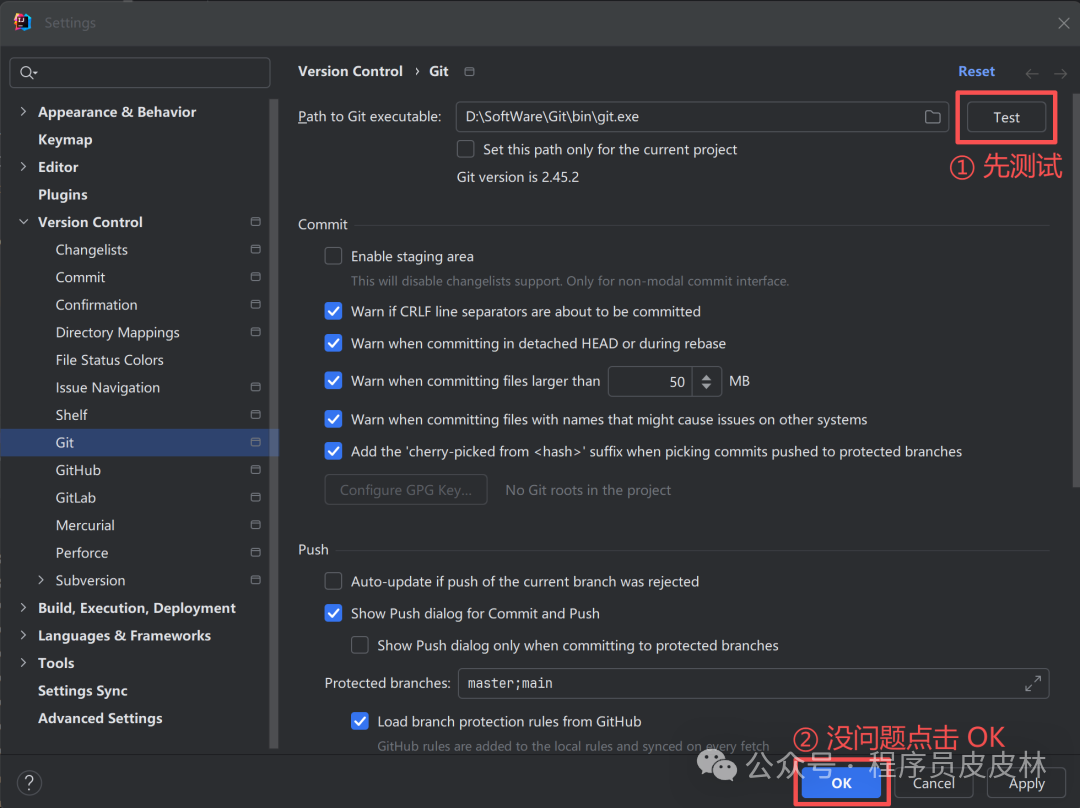The width and height of the screenshot is (1080, 808).
Task: Expand Languages & Frameworks section
Action: (x=23, y=635)
